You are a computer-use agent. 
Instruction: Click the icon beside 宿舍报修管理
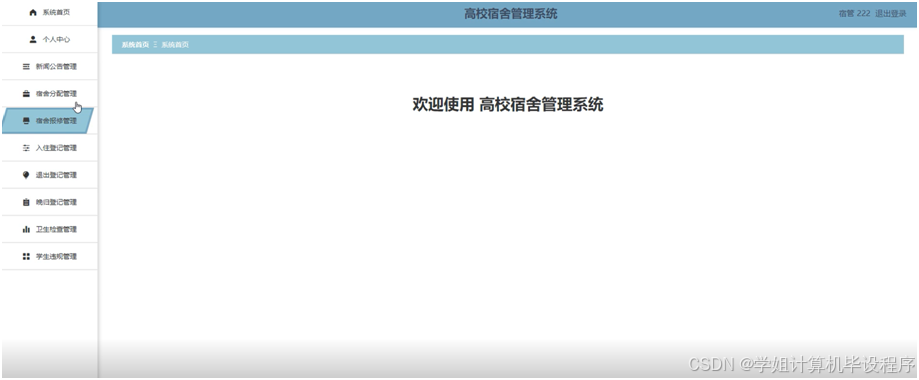(26, 121)
